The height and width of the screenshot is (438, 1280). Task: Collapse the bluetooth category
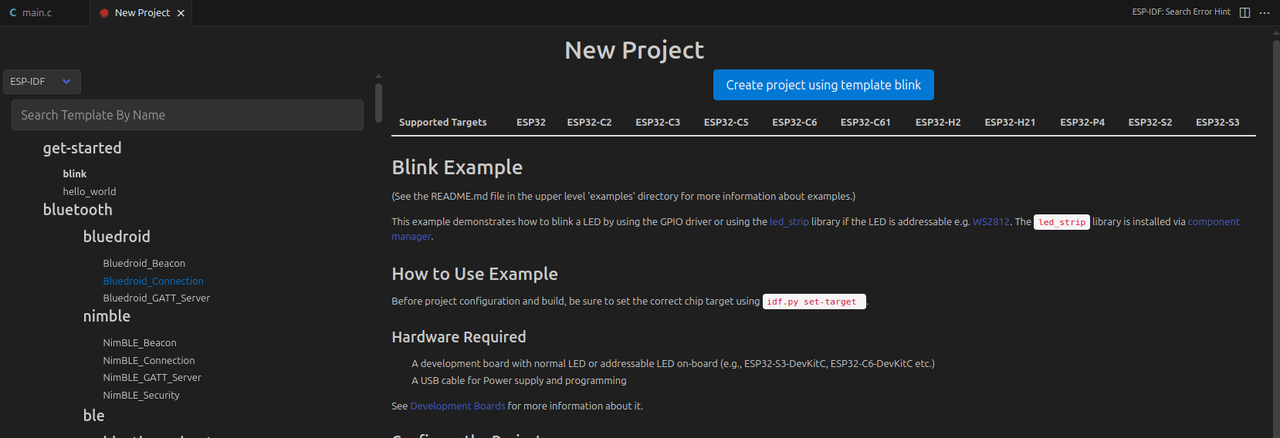point(77,210)
